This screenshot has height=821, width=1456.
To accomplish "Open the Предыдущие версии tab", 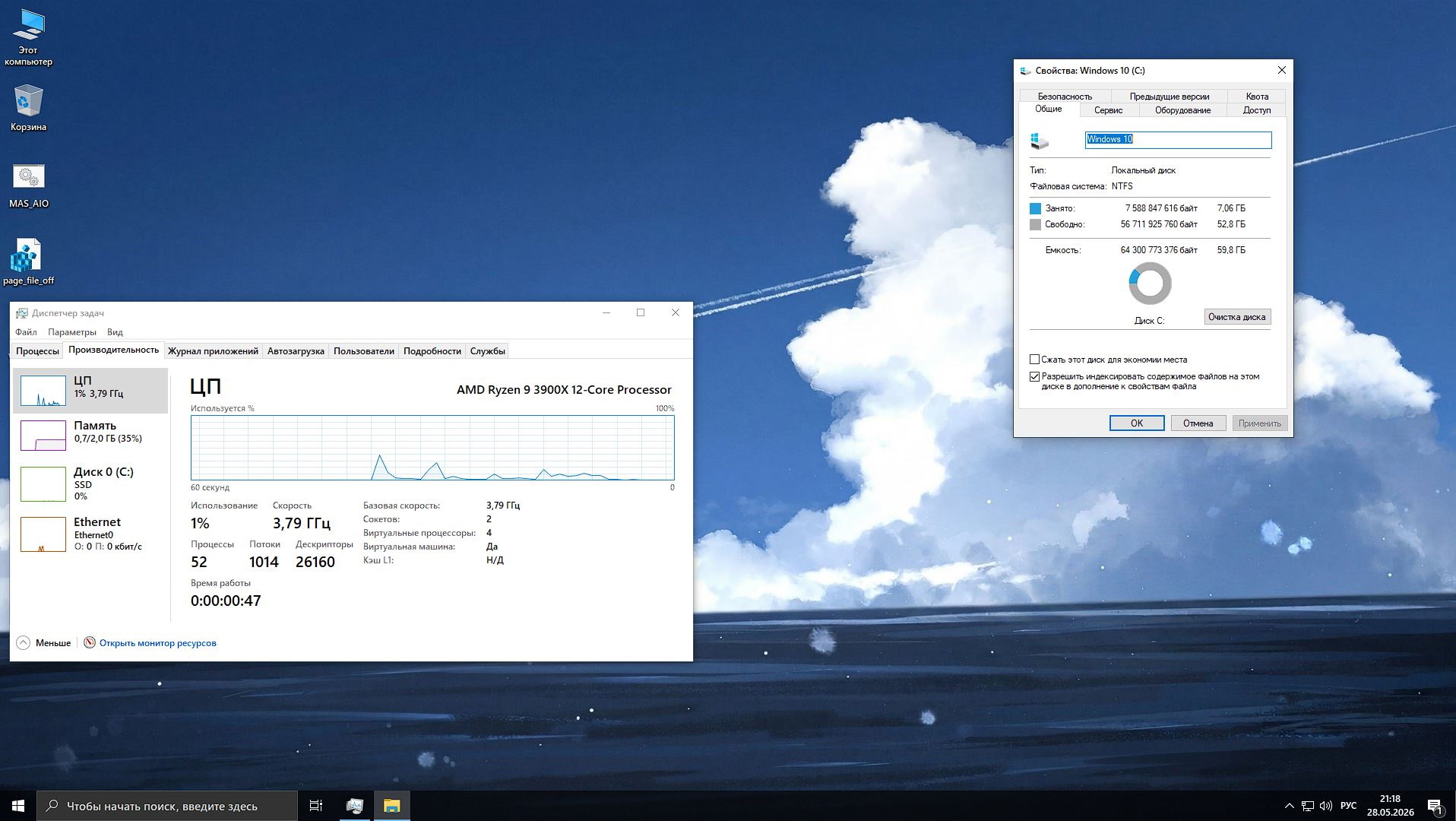I will 1169,97.
